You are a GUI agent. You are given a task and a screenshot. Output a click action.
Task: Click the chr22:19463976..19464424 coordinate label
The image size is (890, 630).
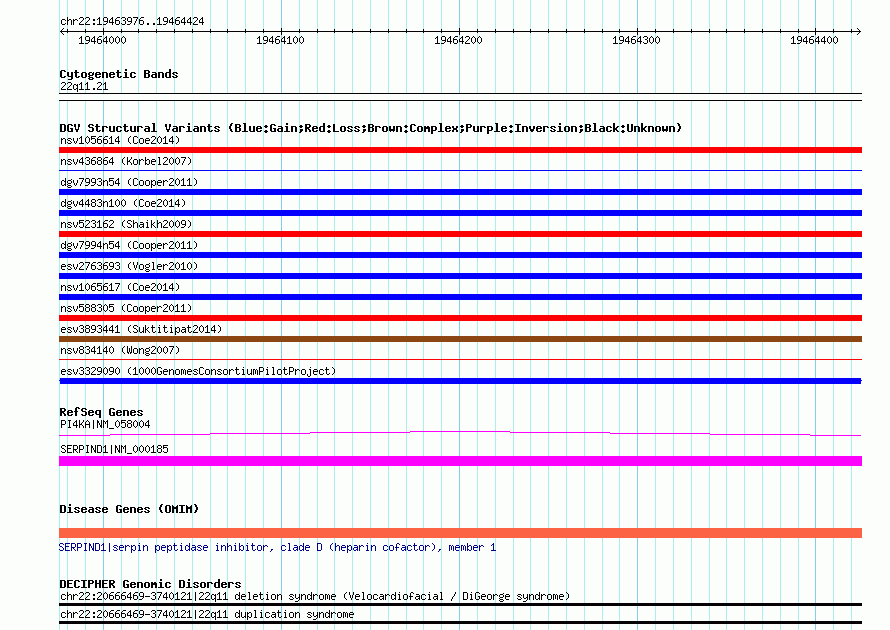tap(132, 21)
